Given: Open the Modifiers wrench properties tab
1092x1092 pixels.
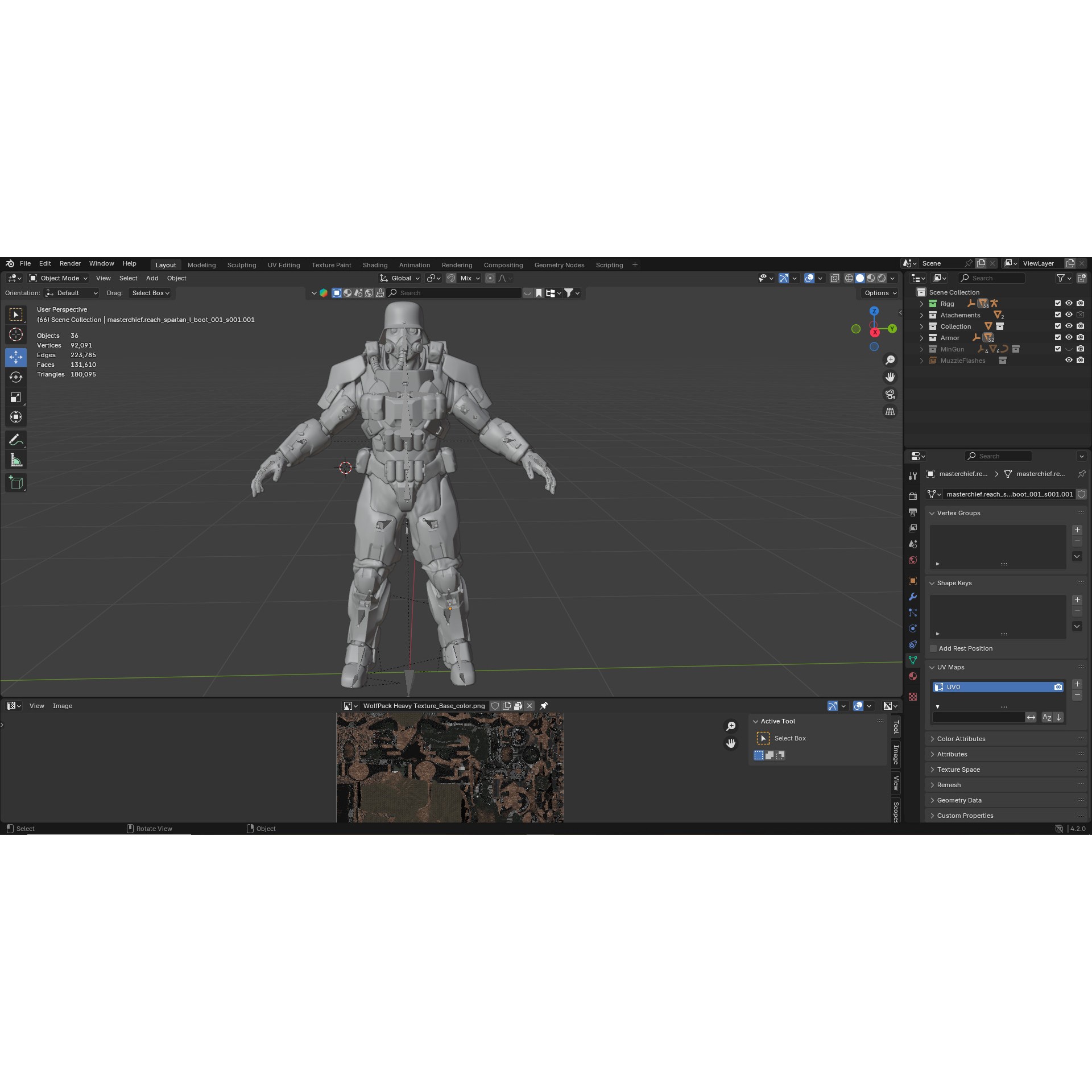Looking at the screenshot, I should (913, 597).
